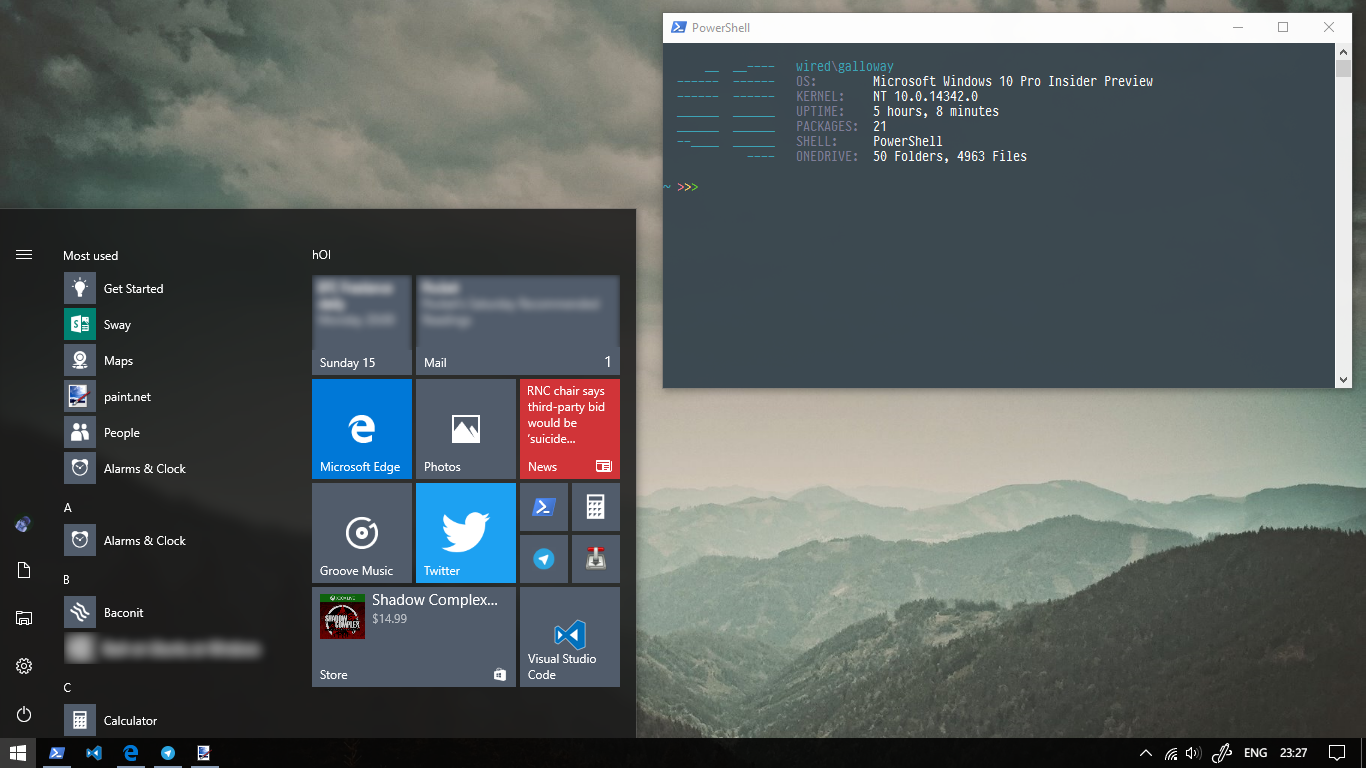Click the PowerShell >>> command prompt
1366x768 pixels.
(687, 187)
